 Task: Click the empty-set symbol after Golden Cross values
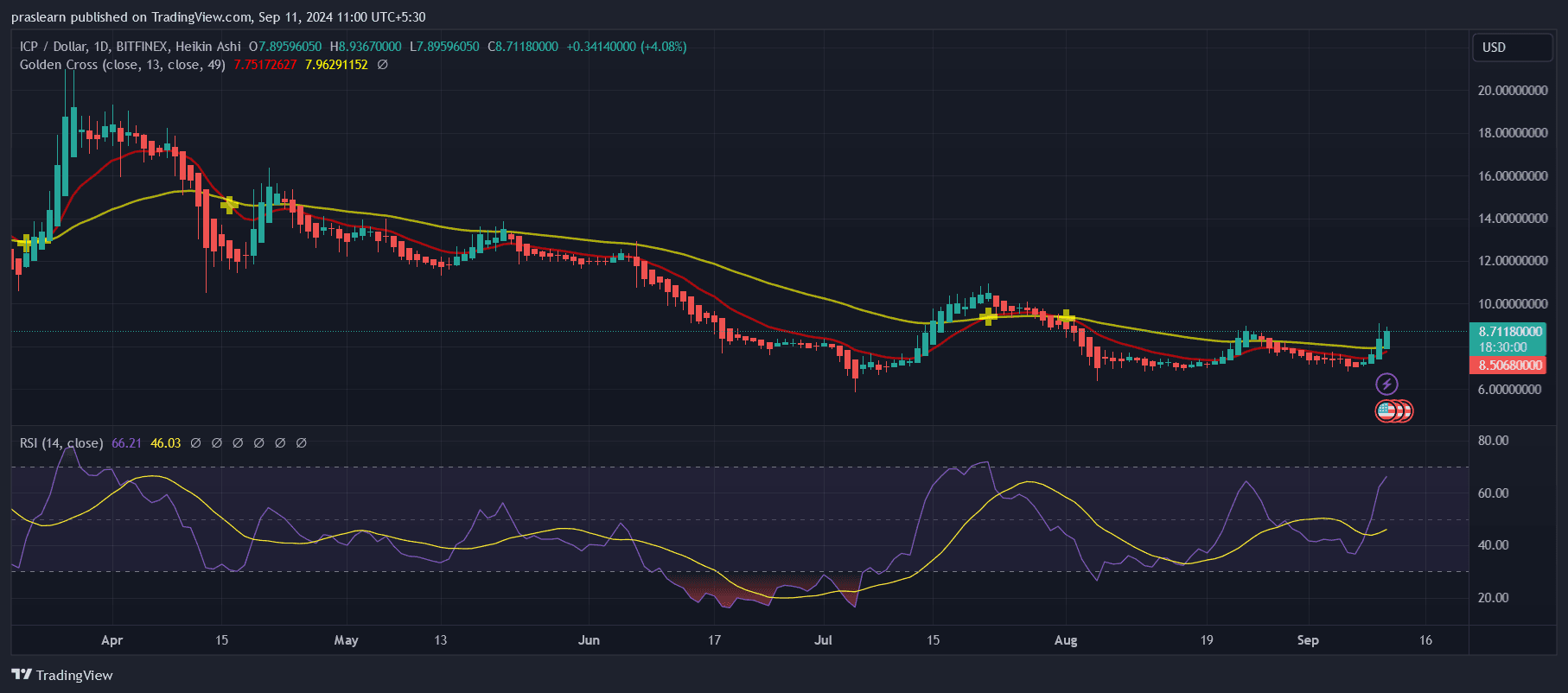383,65
